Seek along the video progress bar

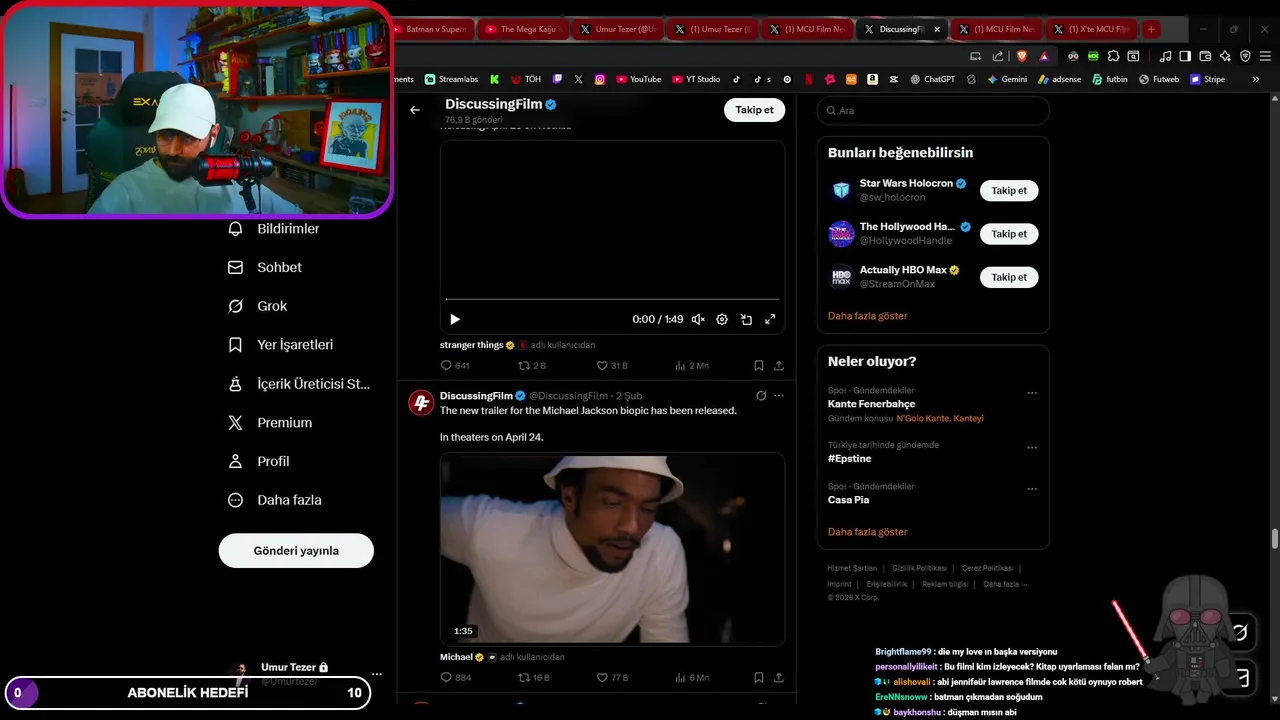coord(612,299)
